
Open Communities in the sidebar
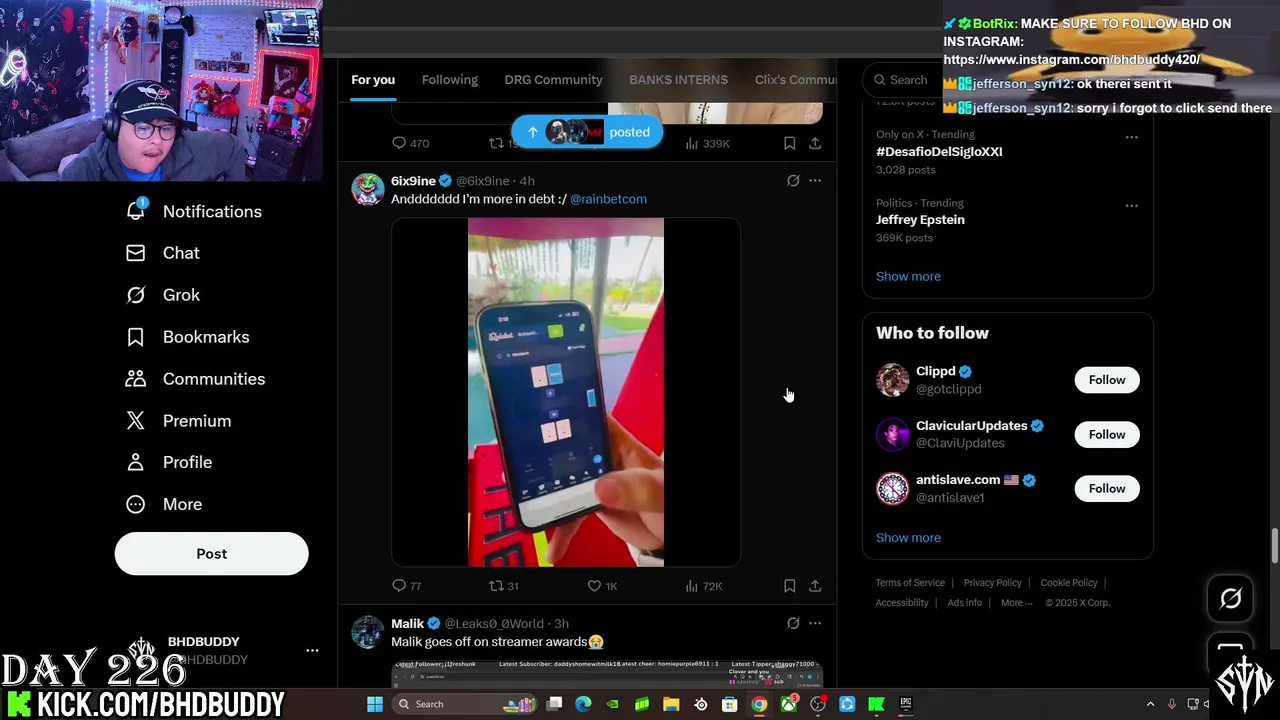[x=196, y=379]
